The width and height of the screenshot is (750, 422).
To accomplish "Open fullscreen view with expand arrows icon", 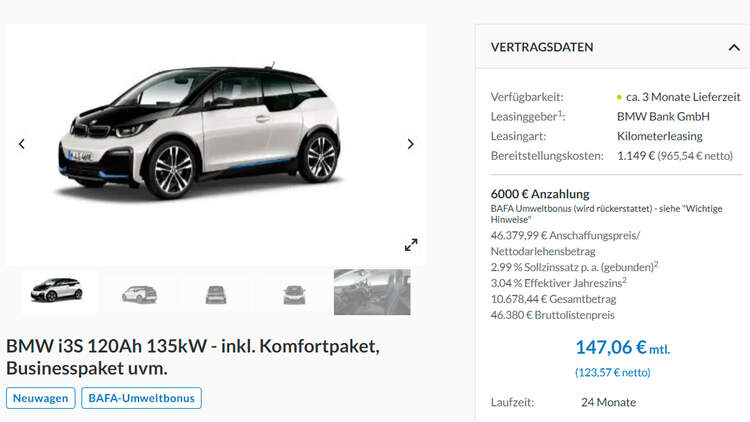I will (x=411, y=245).
